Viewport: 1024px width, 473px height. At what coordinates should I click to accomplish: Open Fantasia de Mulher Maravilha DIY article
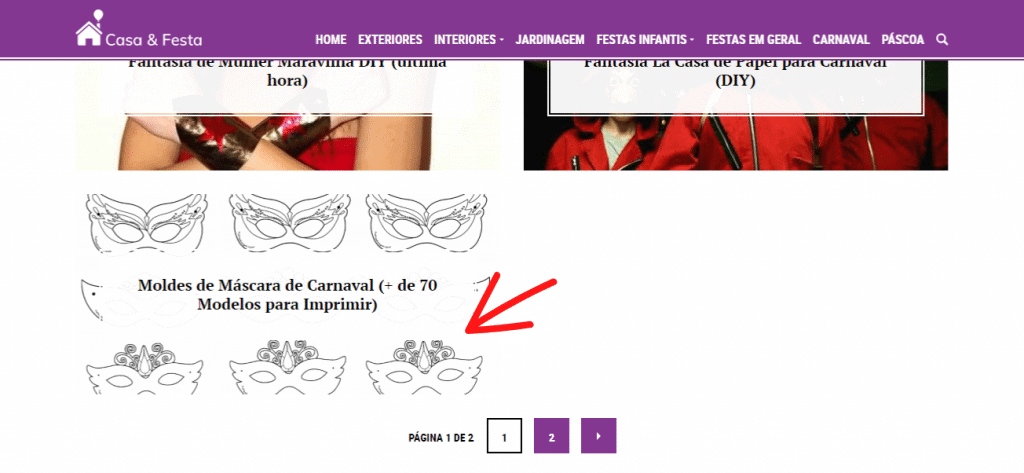[x=287, y=72]
